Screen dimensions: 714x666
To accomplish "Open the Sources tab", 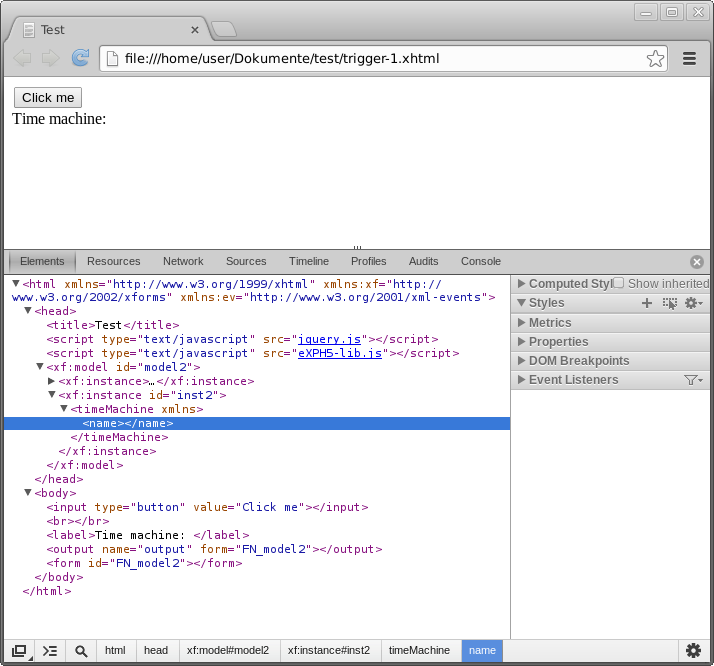I will point(246,261).
